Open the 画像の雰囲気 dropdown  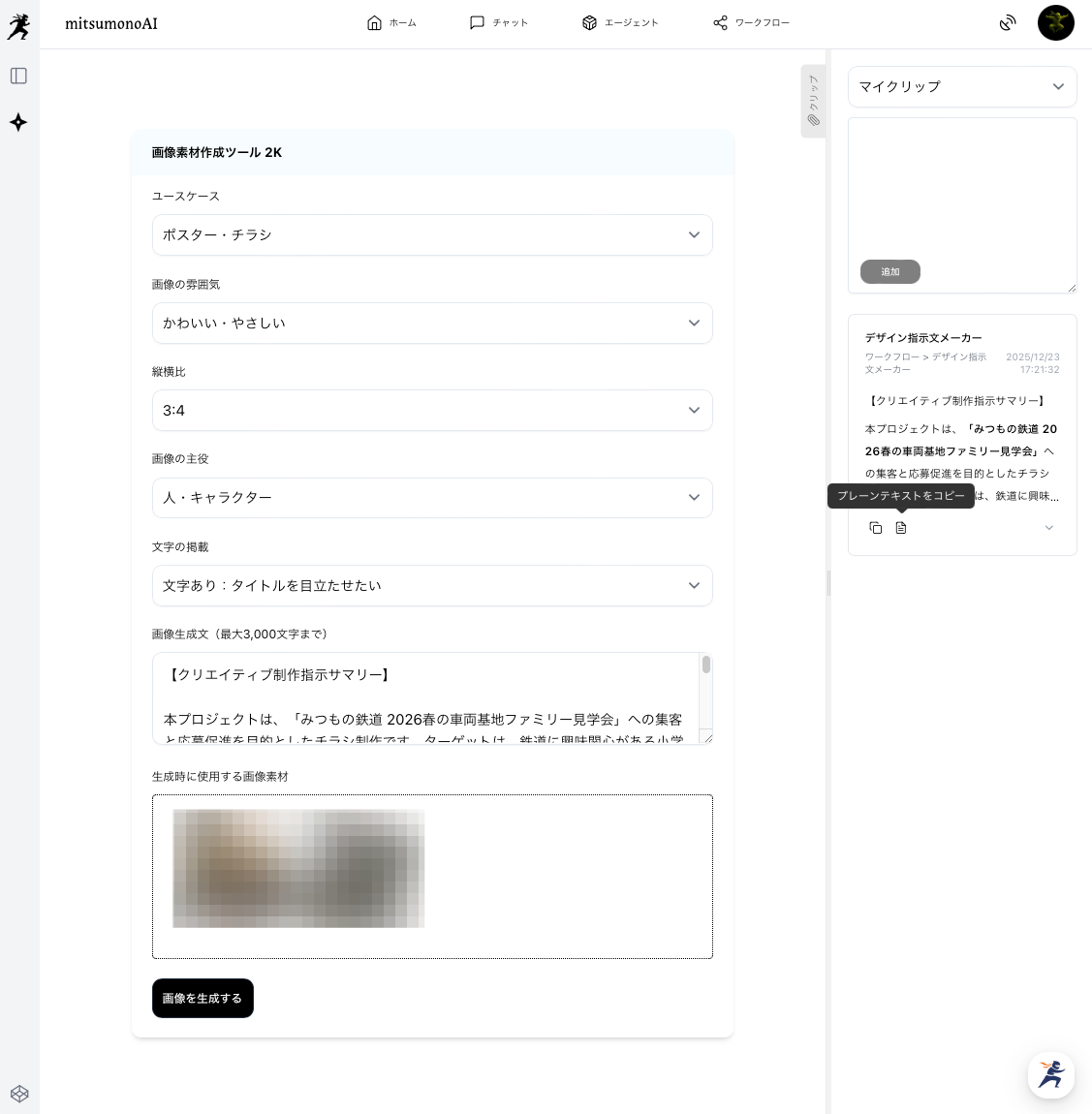[x=432, y=324]
